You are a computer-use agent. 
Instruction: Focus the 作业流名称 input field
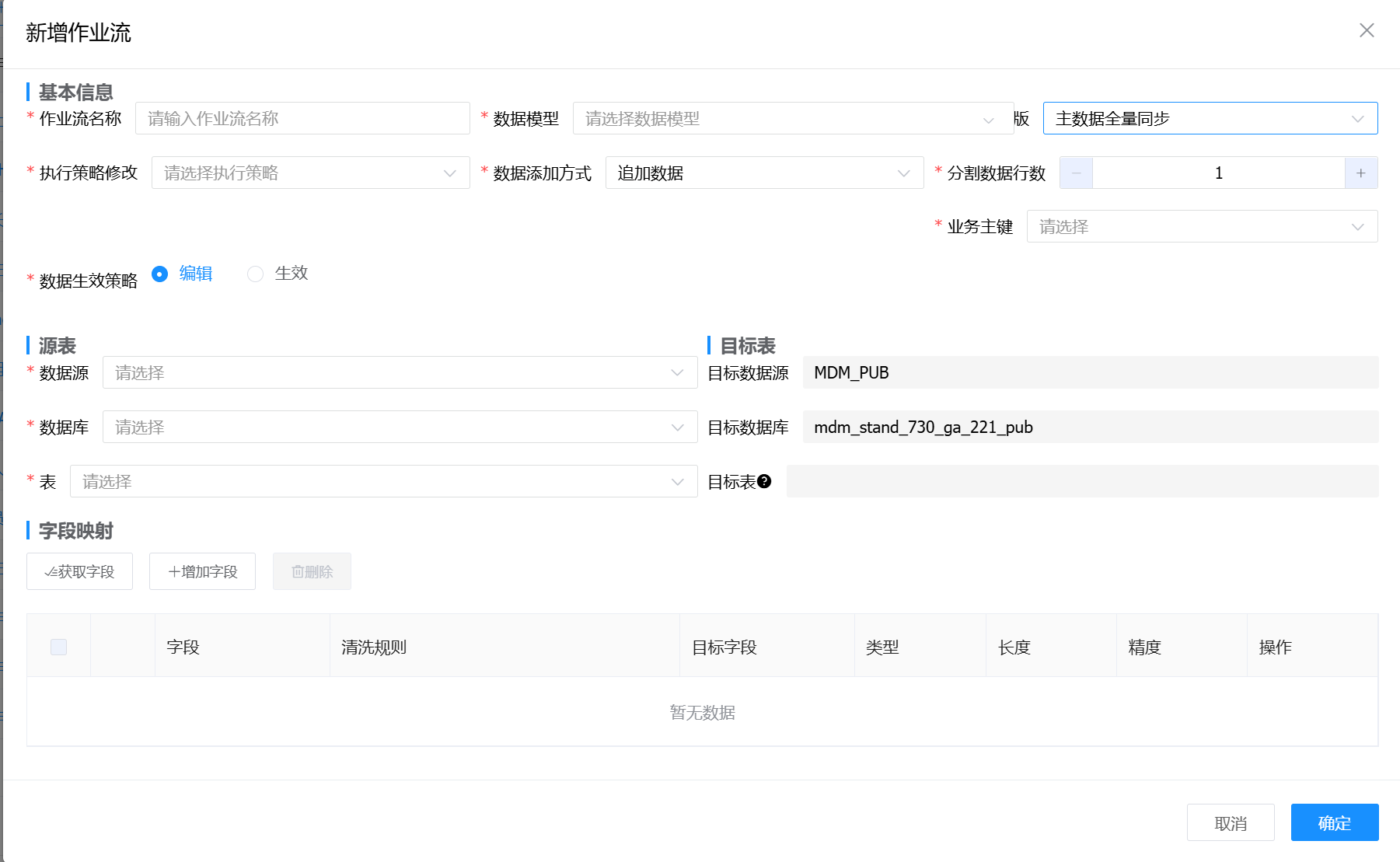(302, 118)
